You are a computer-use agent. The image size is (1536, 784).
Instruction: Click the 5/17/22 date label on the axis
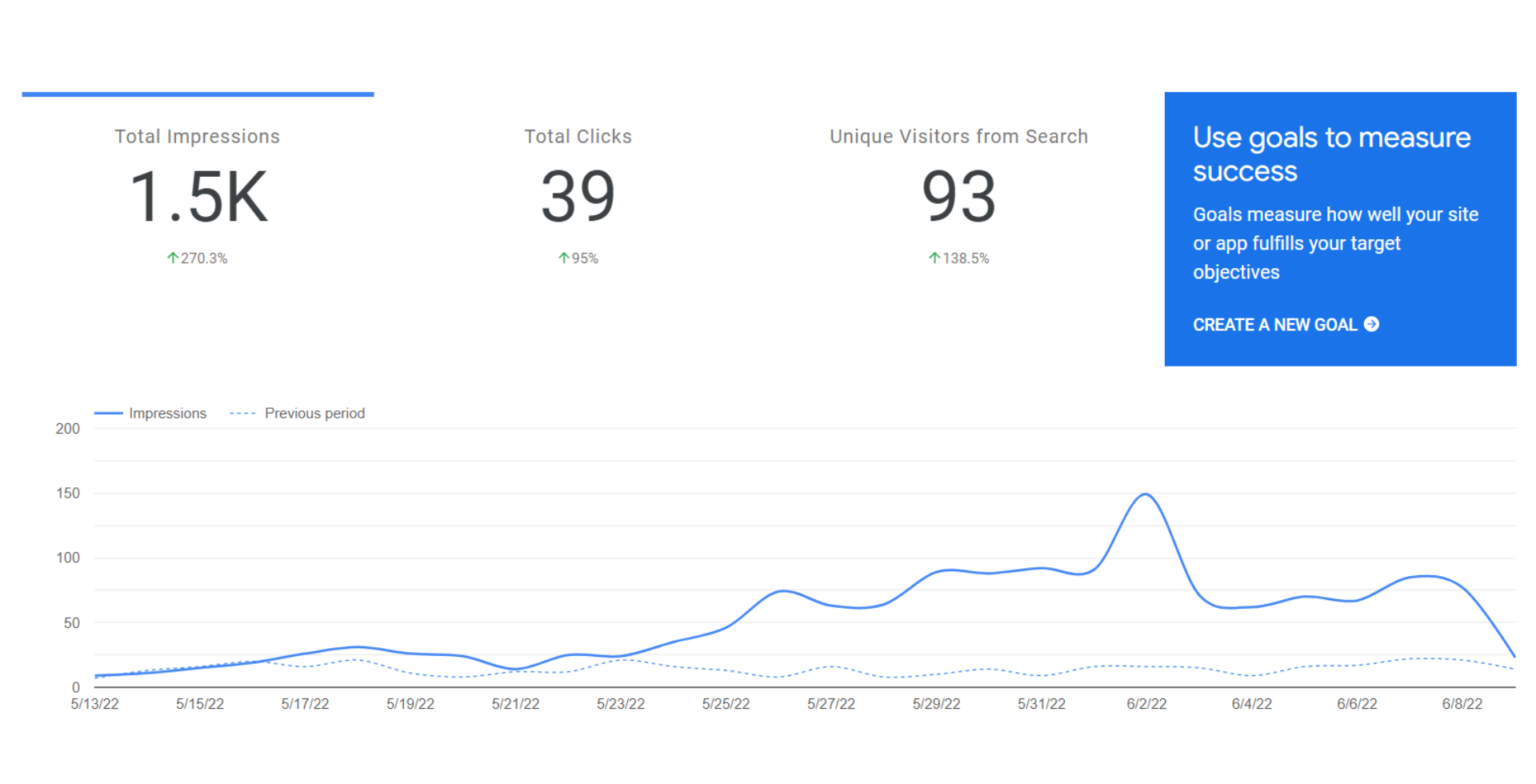coord(305,704)
